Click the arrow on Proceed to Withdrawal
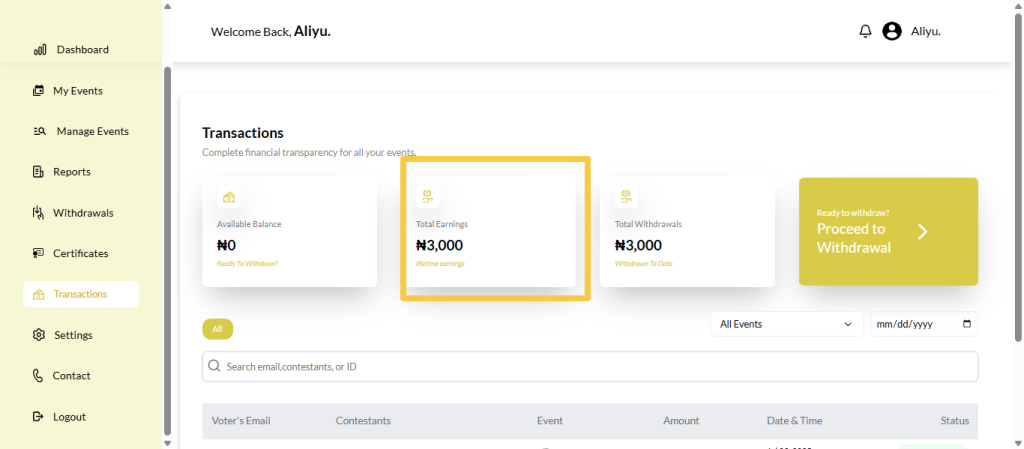The height and width of the screenshot is (449, 1024). 923,232
